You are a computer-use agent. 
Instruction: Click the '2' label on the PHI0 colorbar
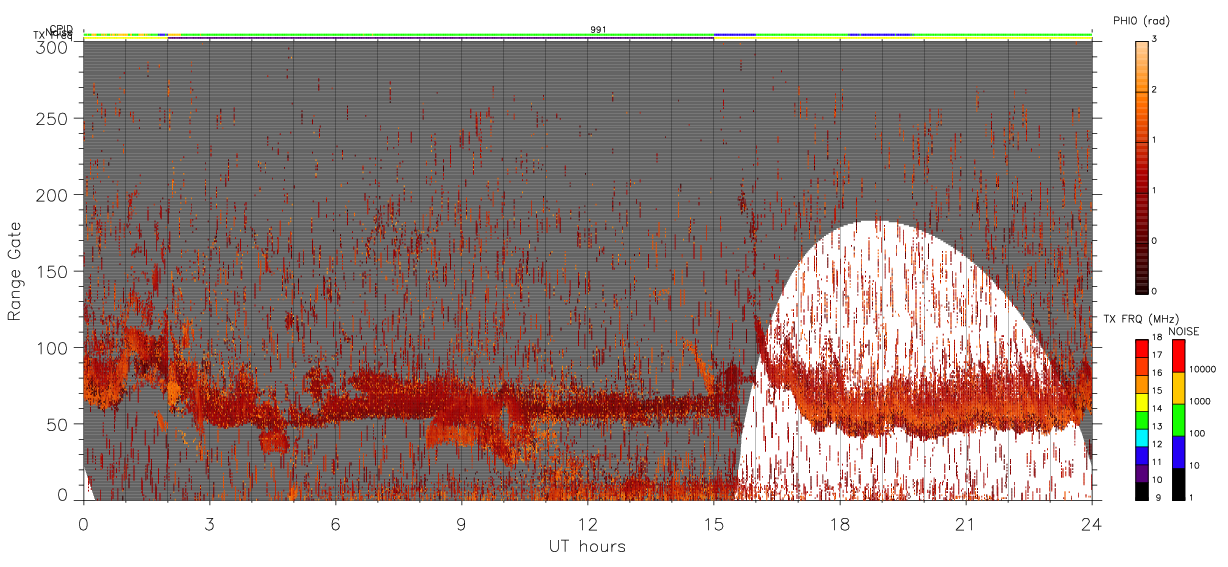[x=1154, y=91]
